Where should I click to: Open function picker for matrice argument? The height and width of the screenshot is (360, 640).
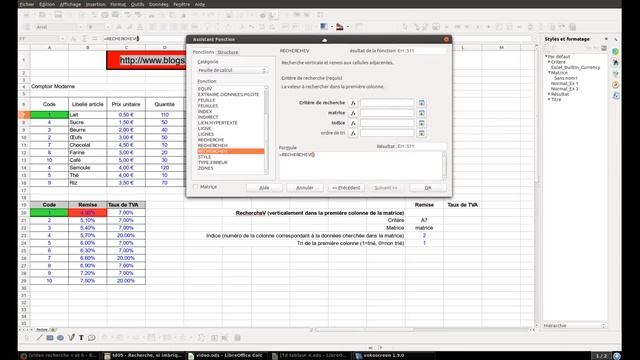click(x=353, y=113)
